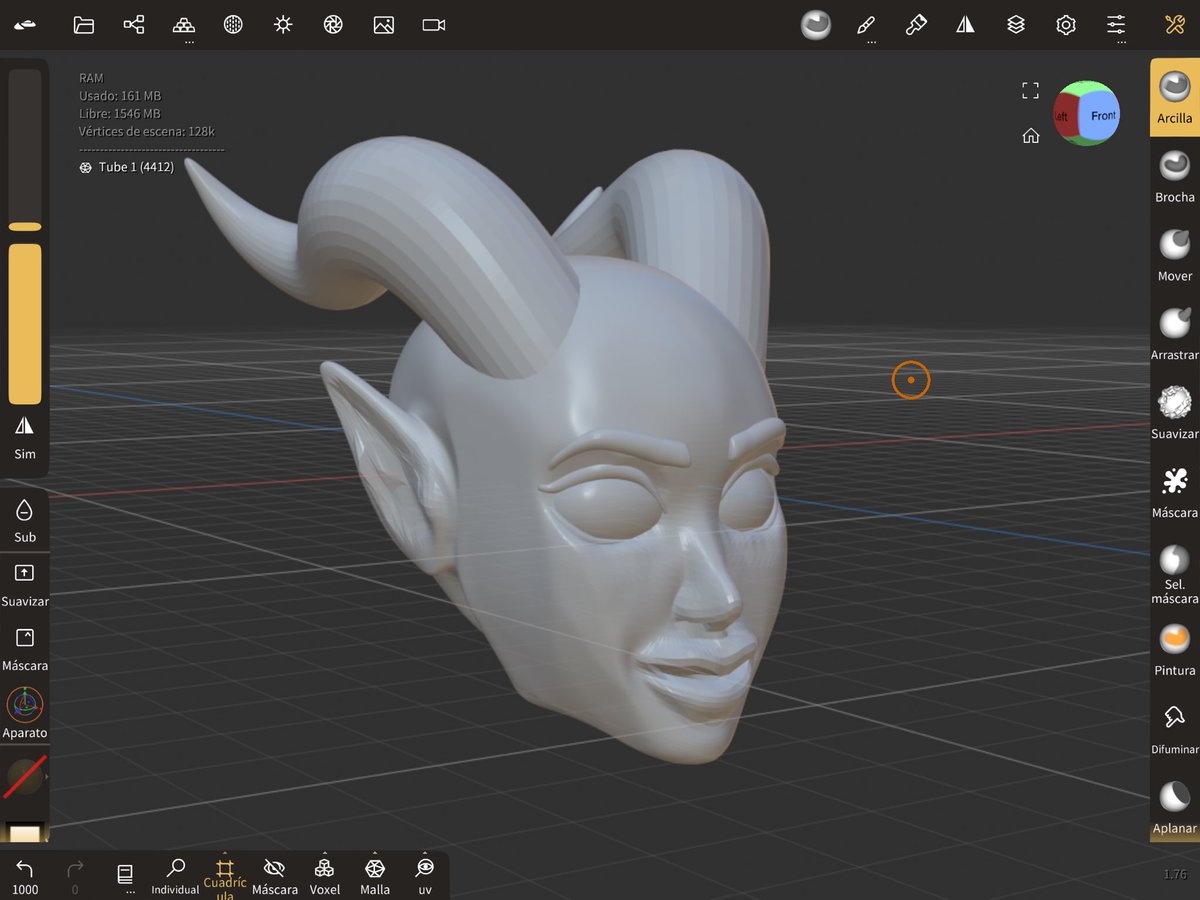
Task: Open the cream color swatch
Action: pyautogui.click(x=25, y=832)
